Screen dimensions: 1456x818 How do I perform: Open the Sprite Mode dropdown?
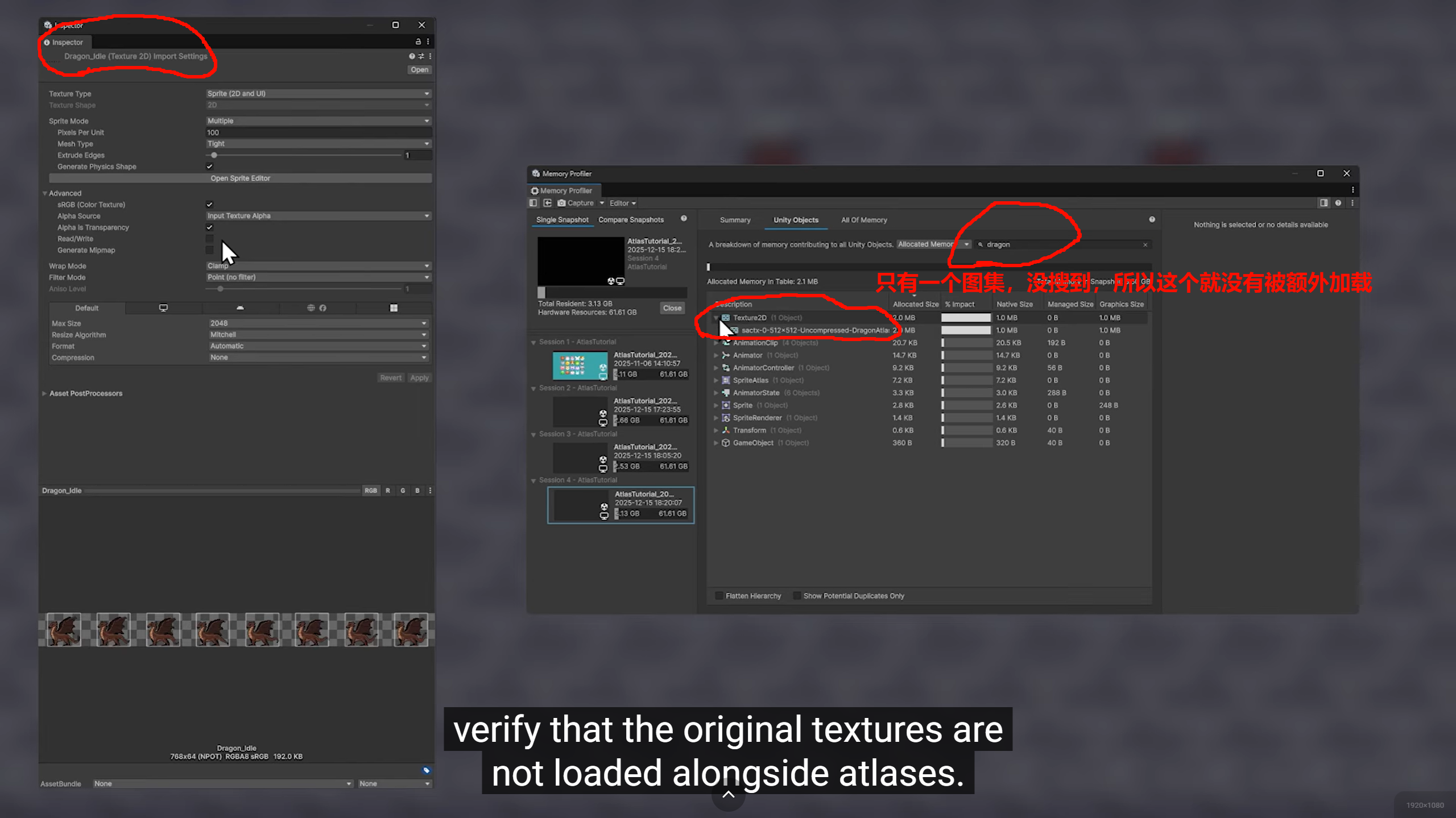318,121
